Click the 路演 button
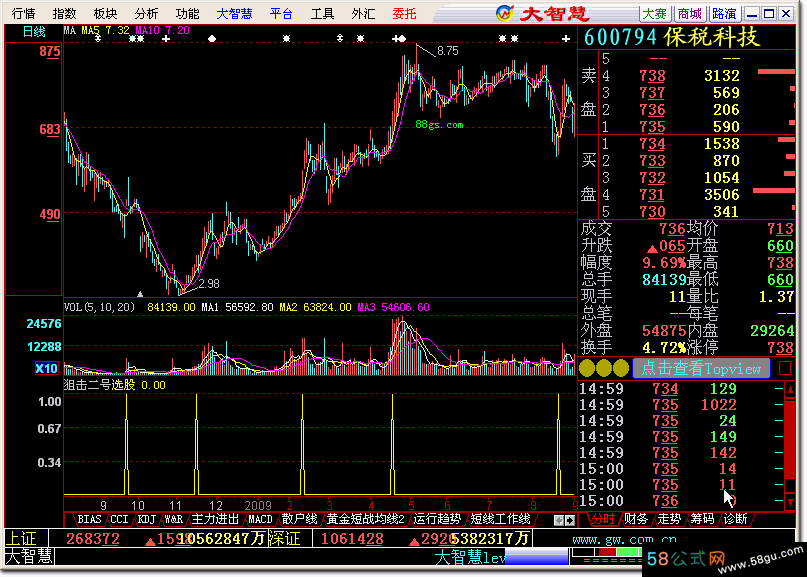Viewport: 807px width, 577px height. click(x=724, y=13)
